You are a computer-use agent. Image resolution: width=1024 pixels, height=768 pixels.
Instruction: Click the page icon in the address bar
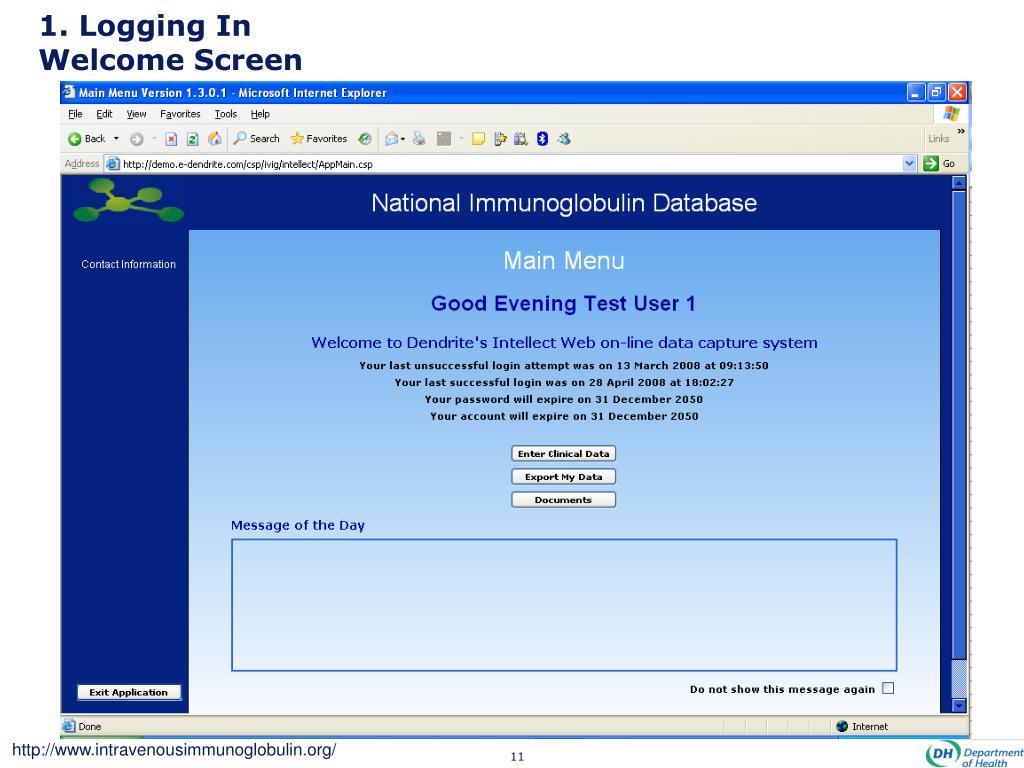(113, 164)
